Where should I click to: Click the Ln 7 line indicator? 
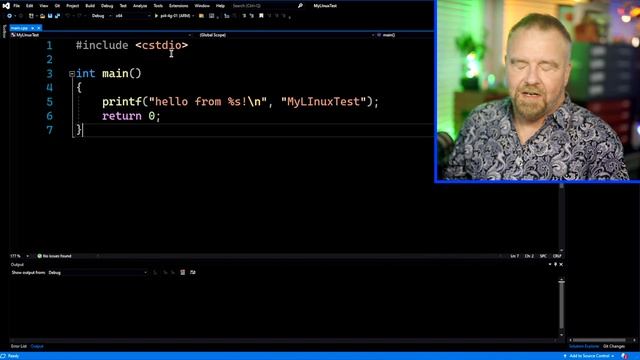tap(515, 256)
